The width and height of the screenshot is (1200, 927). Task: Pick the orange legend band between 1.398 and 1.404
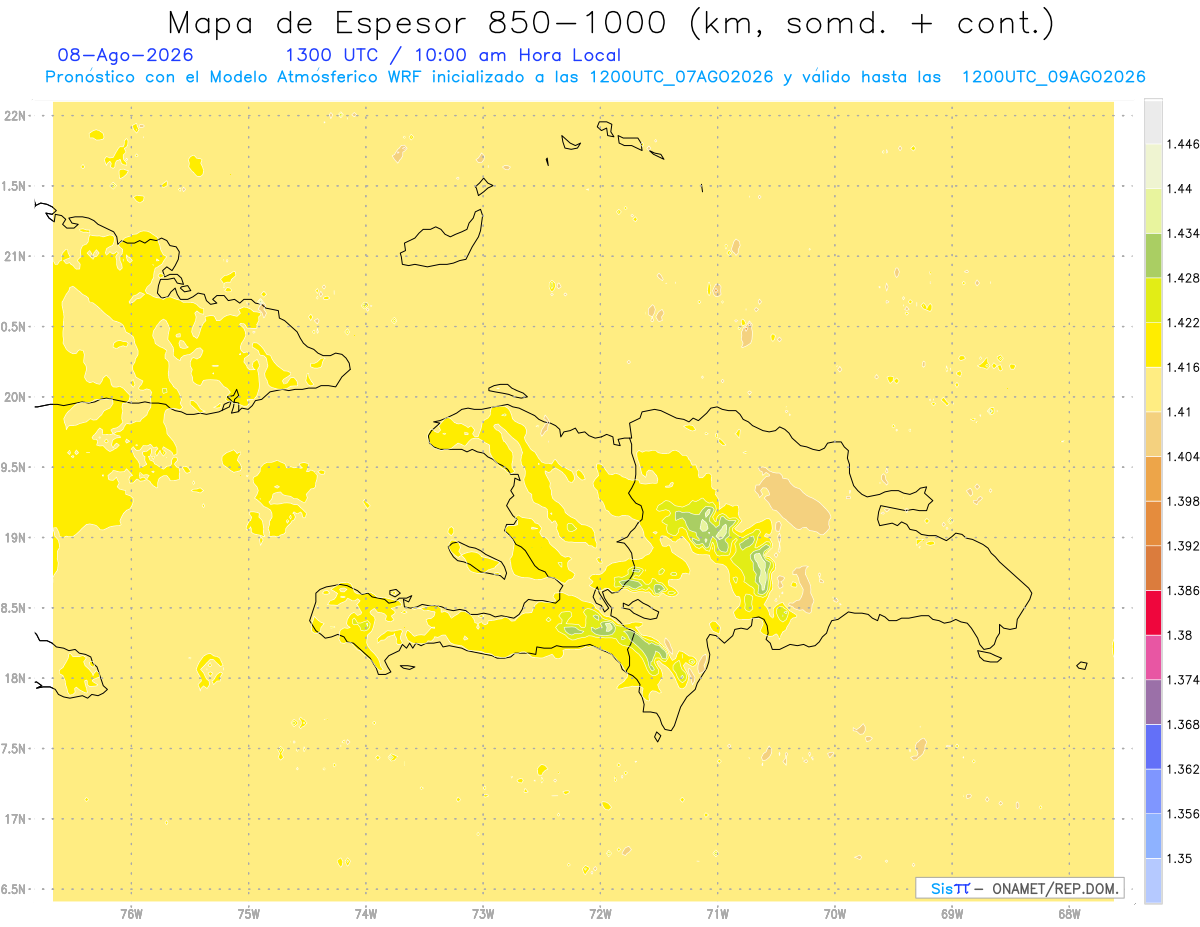[x=1153, y=478]
